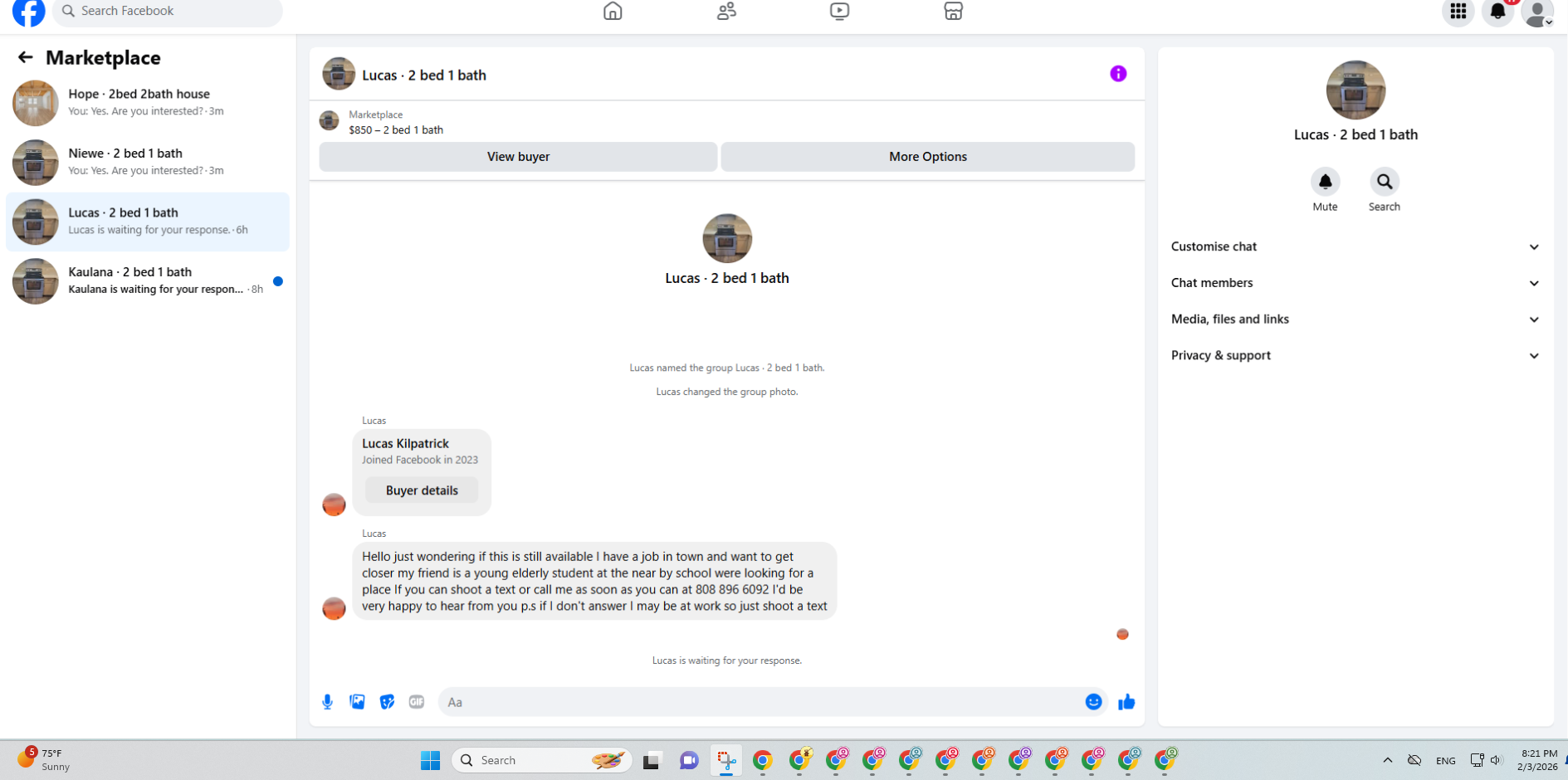The image size is (1568, 780).
Task: Open the Friends icon in top bar
Action: (726, 11)
